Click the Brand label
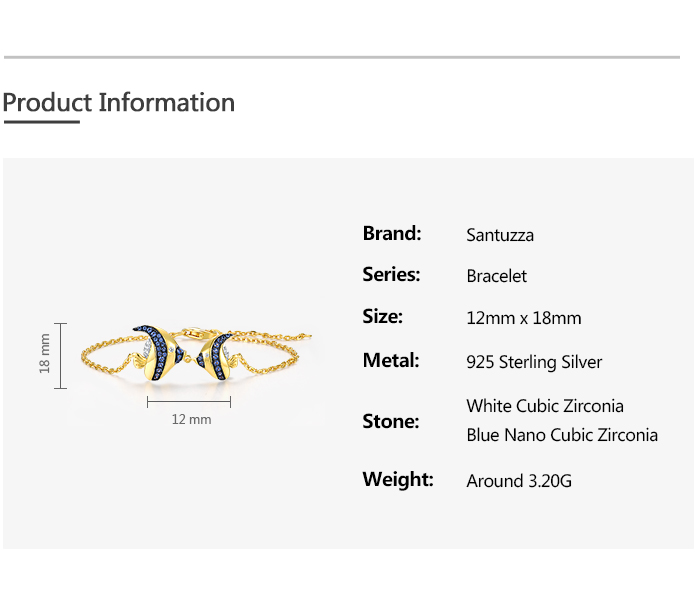Image resolution: width=700 pixels, height=610 pixels. pyautogui.click(x=392, y=234)
